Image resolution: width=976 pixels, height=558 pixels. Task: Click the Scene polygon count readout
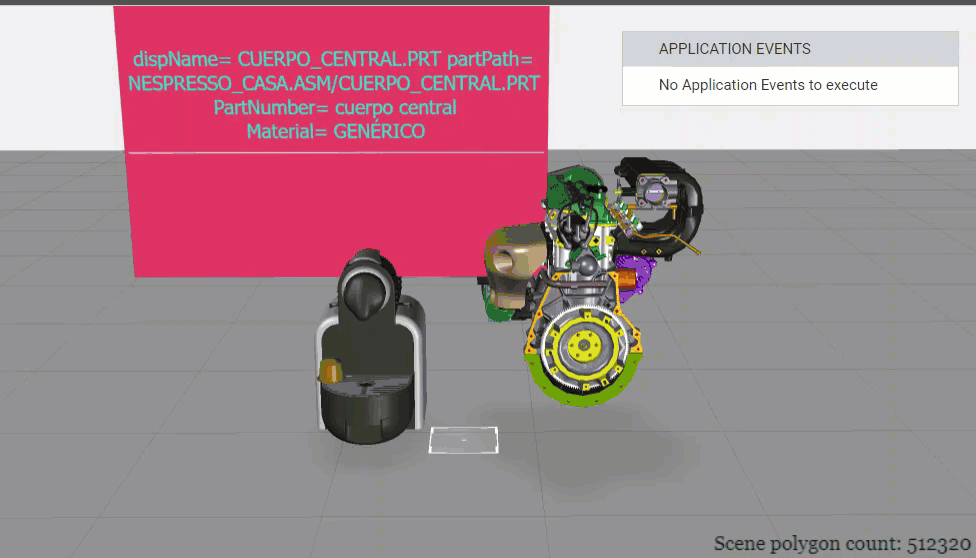click(842, 544)
